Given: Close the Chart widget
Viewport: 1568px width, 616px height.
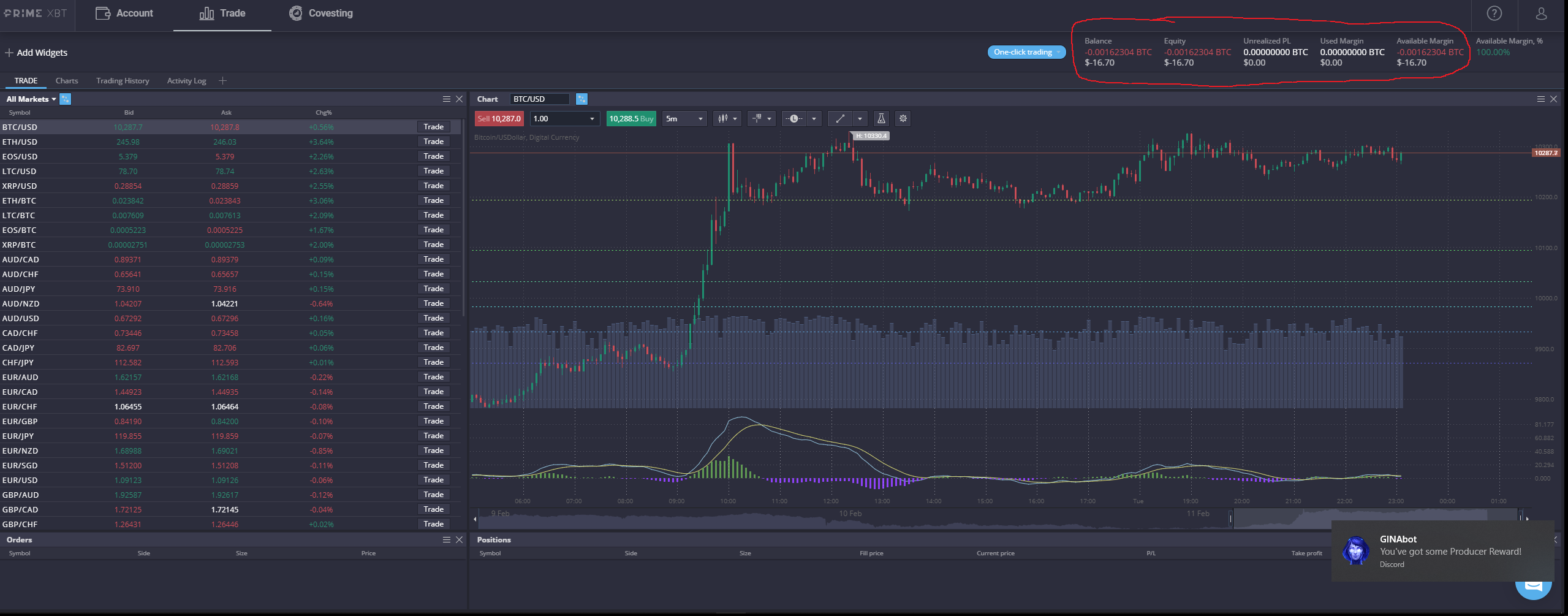Looking at the screenshot, I should pos(1553,99).
